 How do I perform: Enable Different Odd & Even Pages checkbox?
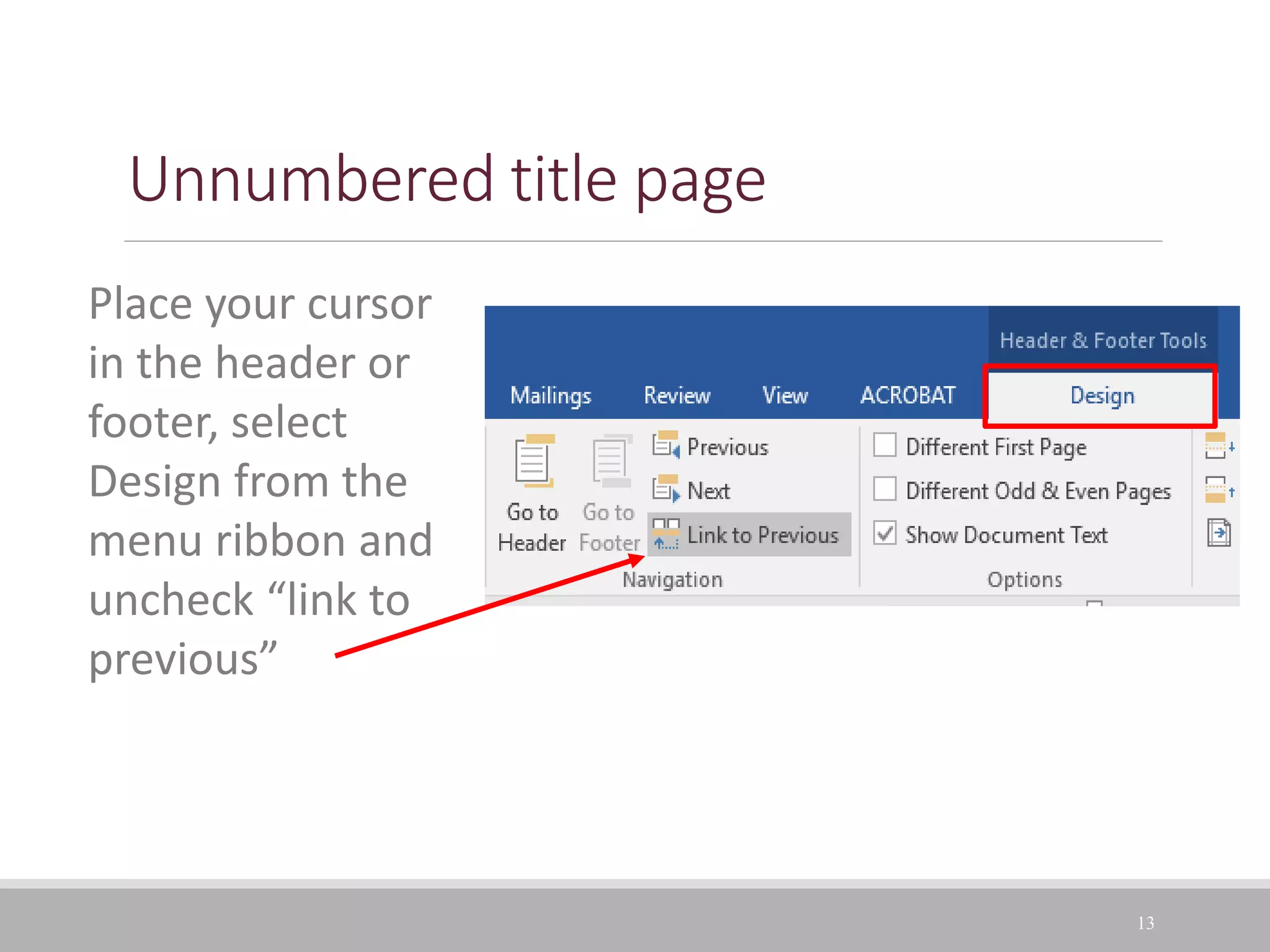[x=885, y=488]
